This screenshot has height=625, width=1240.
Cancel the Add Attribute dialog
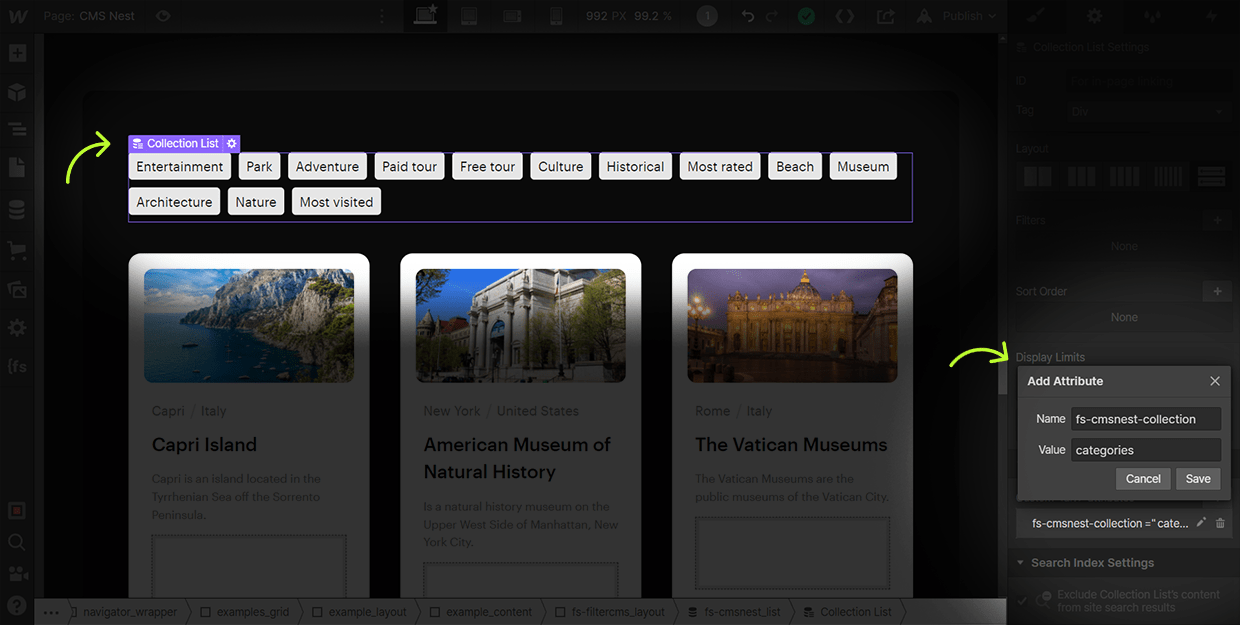point(1143,479)
